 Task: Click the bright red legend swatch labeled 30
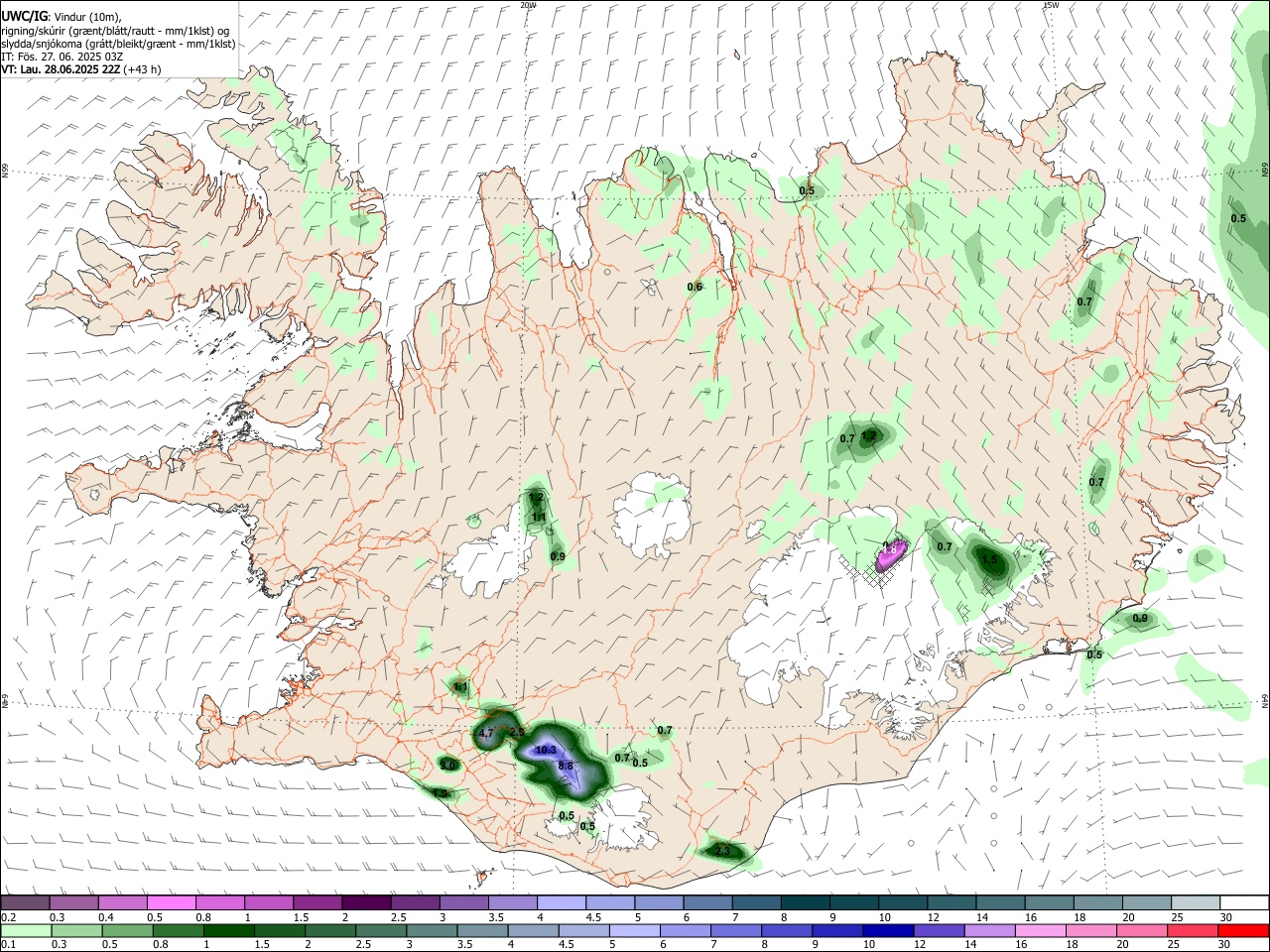point(1242,930)
